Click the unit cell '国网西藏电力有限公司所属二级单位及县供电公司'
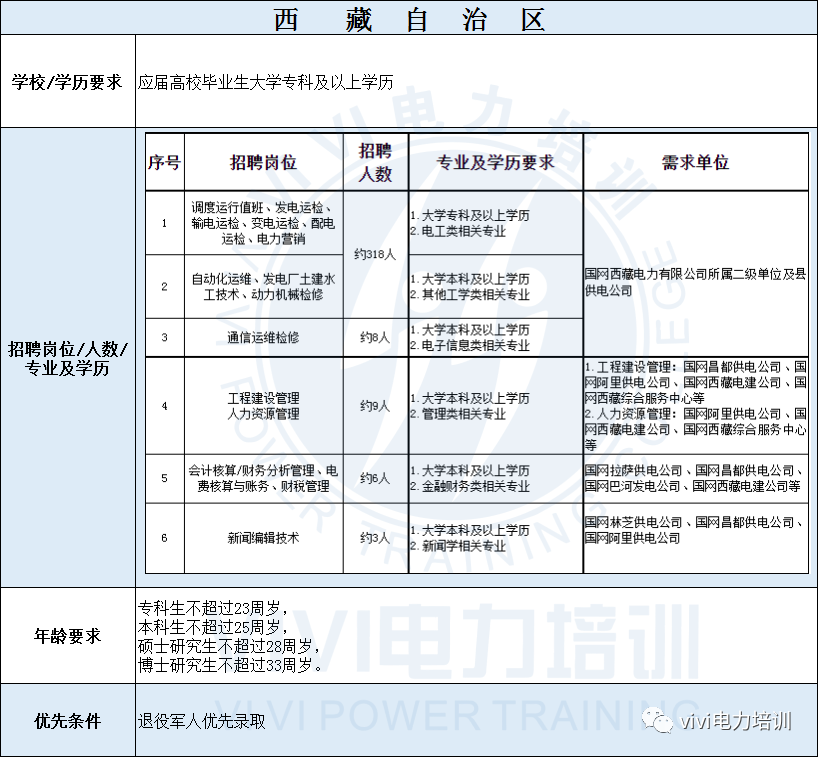The width and height of the screenshot is (818, 757). [x=695, y=274]
